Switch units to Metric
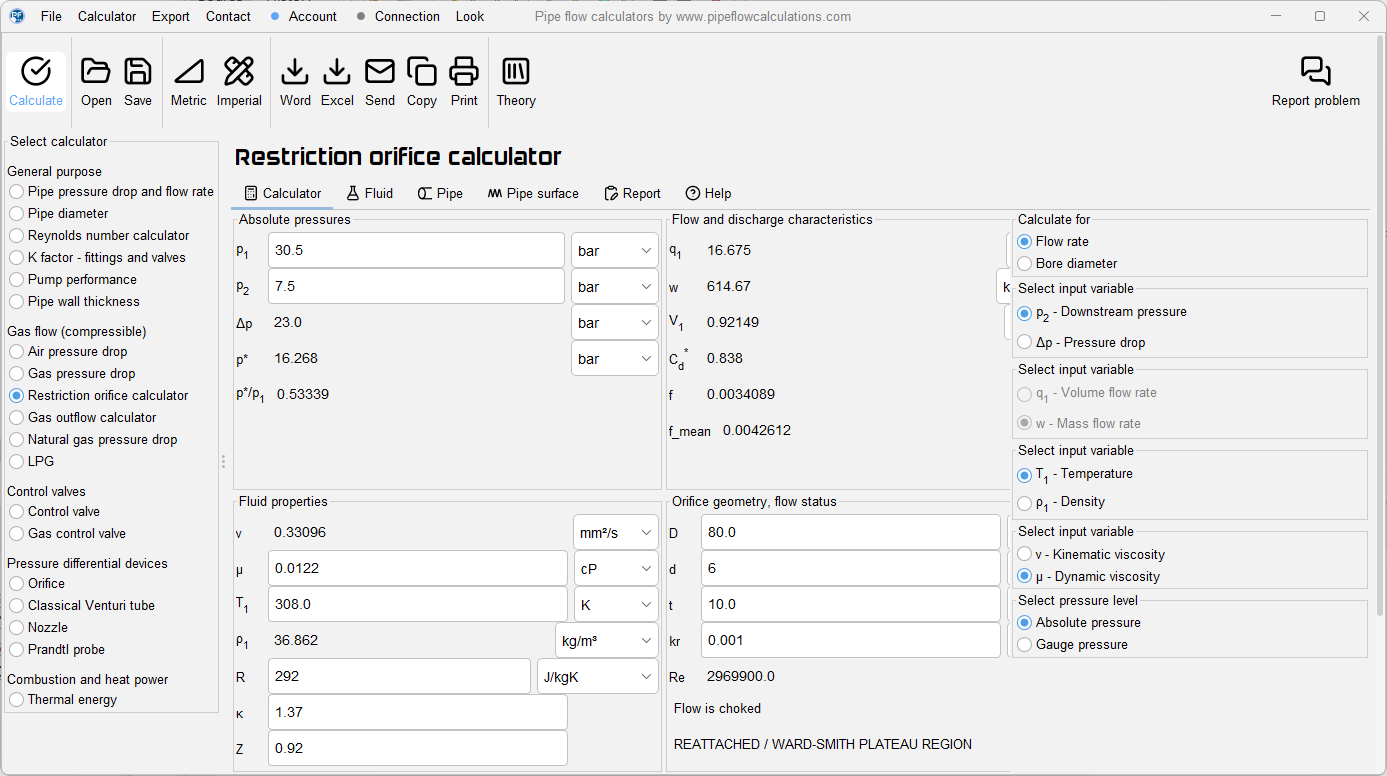Viewport: 1387px width, 776px height. [x=189, y=81]
